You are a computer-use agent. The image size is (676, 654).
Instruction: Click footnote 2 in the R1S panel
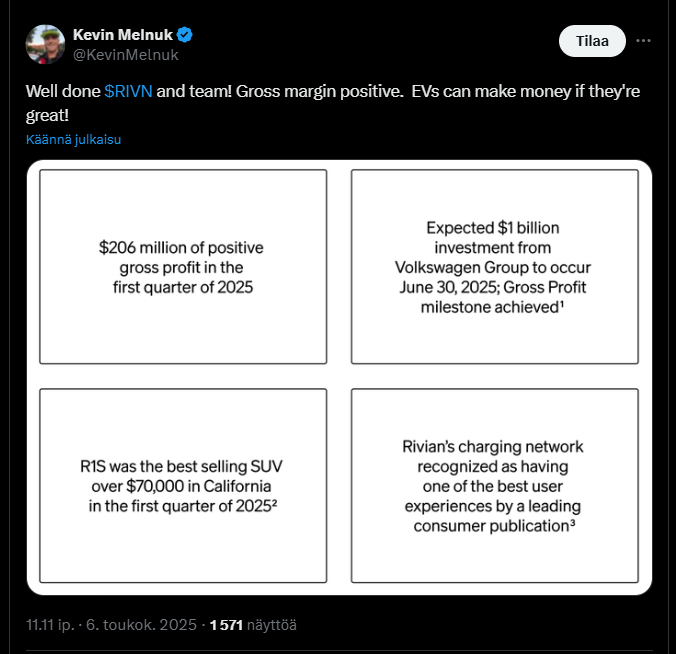pos(274,504)
